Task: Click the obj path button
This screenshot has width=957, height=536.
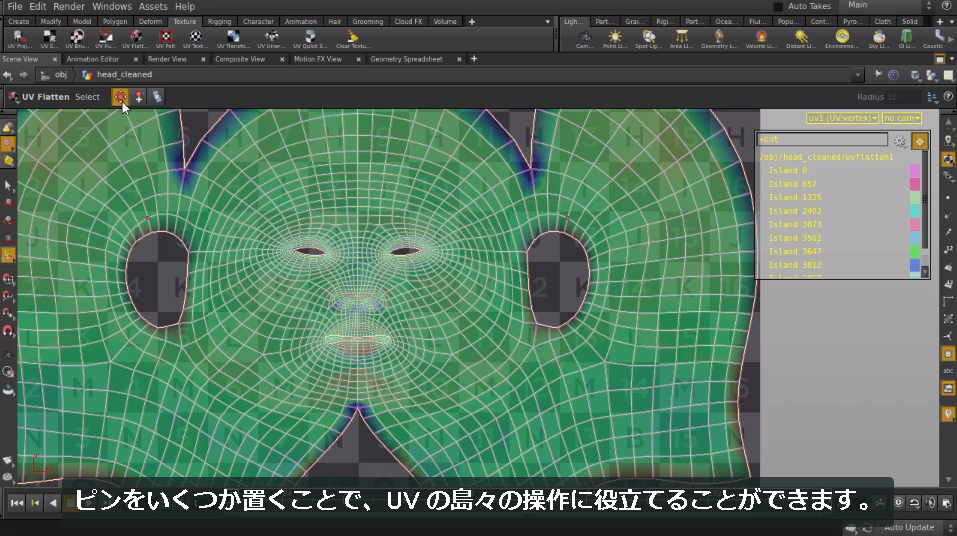Action: [x=54, y=74]
